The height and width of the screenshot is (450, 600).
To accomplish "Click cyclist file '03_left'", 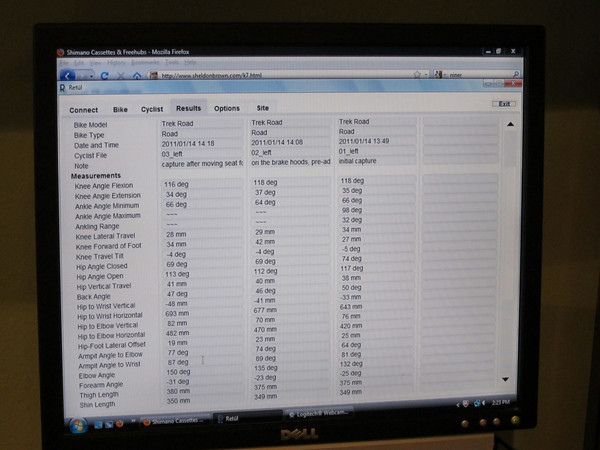I will (x=172, y=154).
